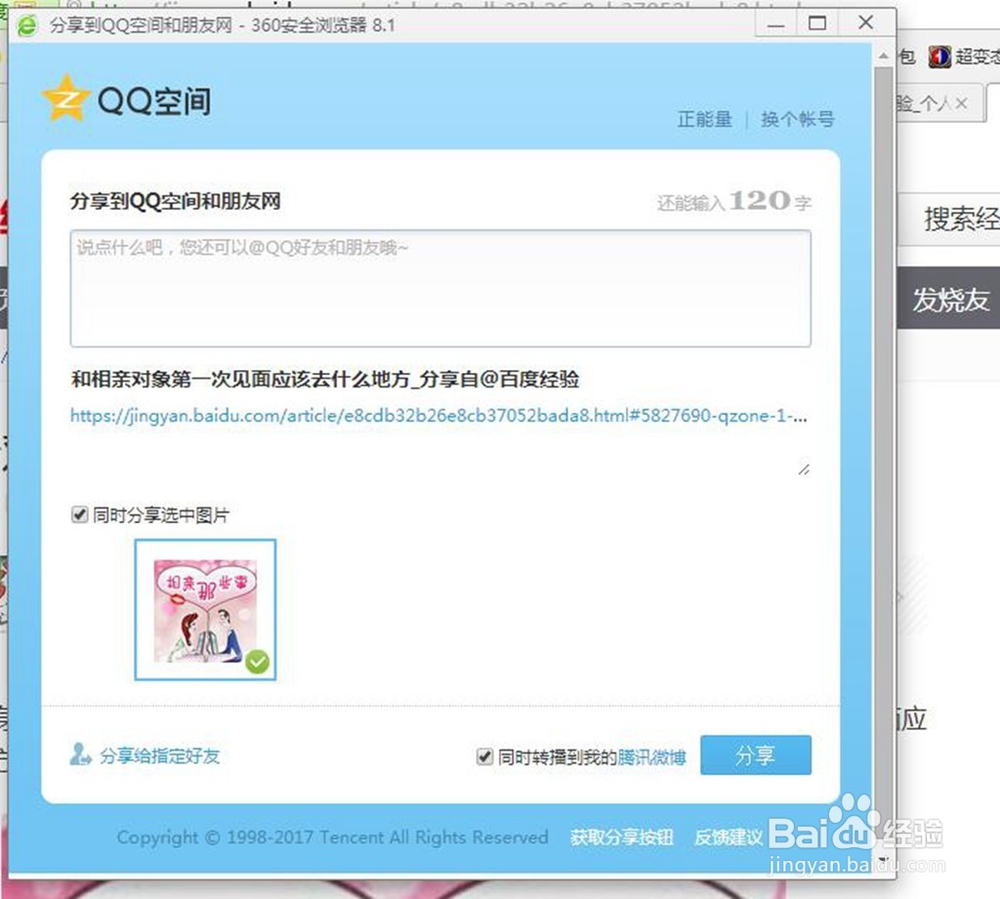
Task: Click the 360 browser icon in title bar
Action: pyautogui.click(x=28, y=26)
